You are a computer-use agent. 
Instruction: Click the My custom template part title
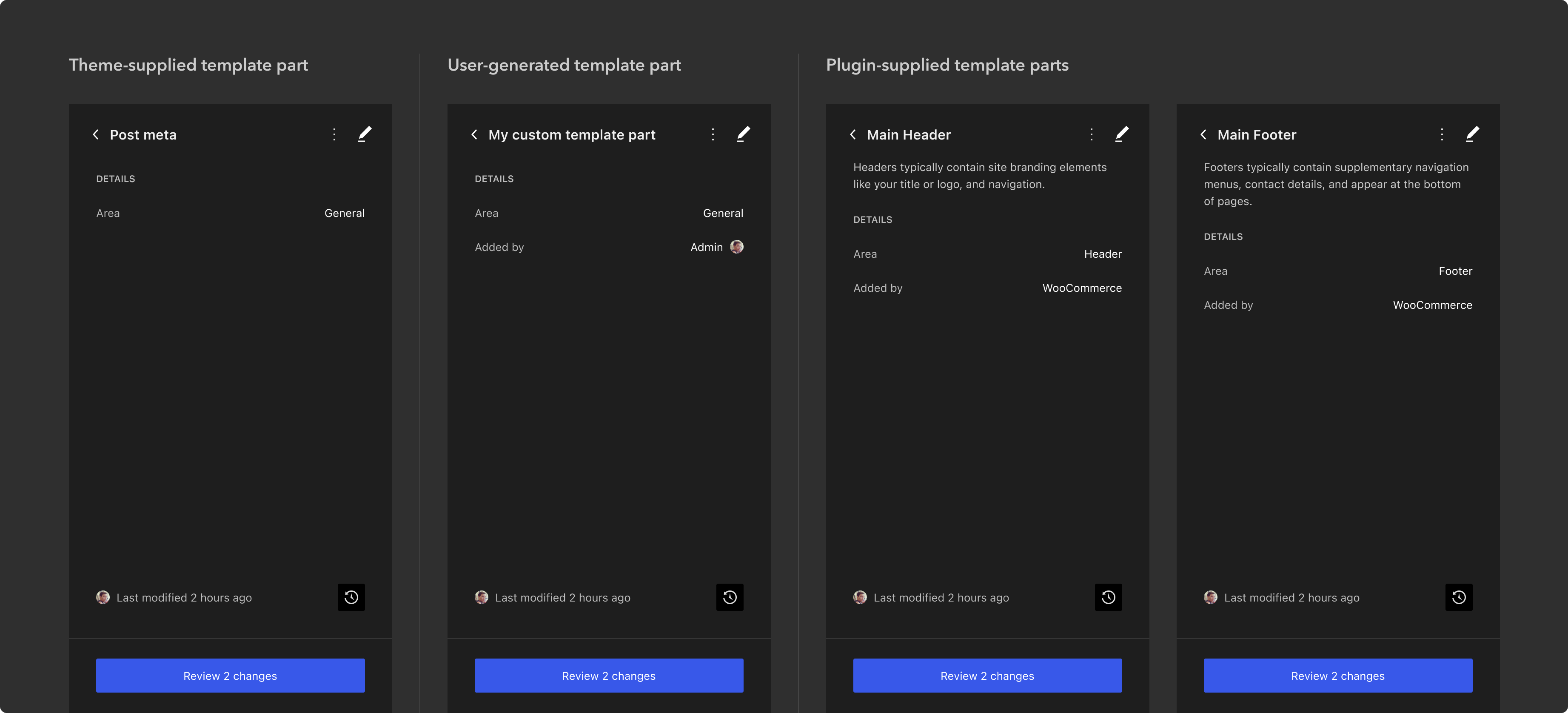point(572,134)
